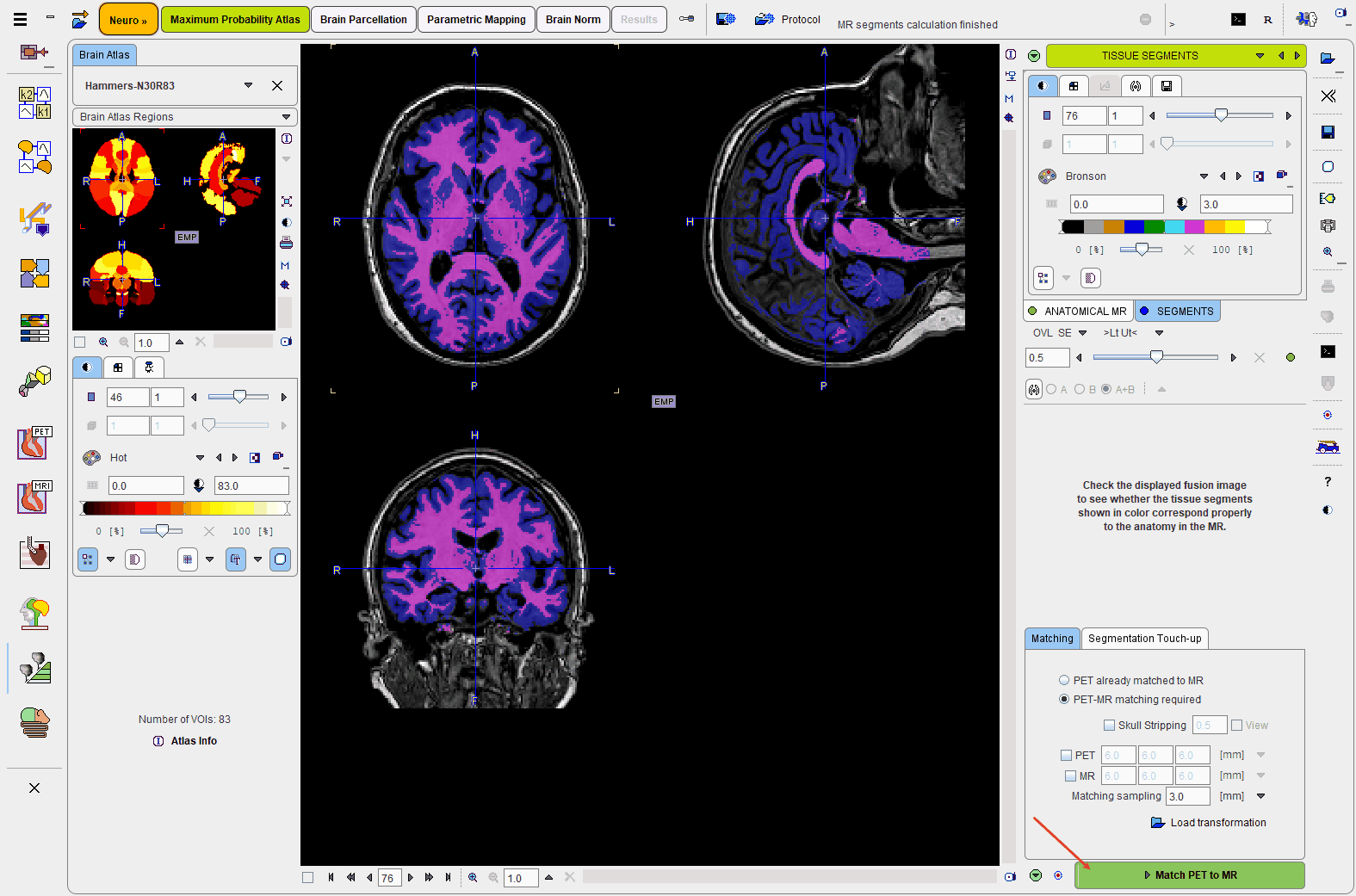Switch to Maximum Probability Atlas tab
Image resolution: width=1356 pixels, height=896 pixels.
click(235, 19)
